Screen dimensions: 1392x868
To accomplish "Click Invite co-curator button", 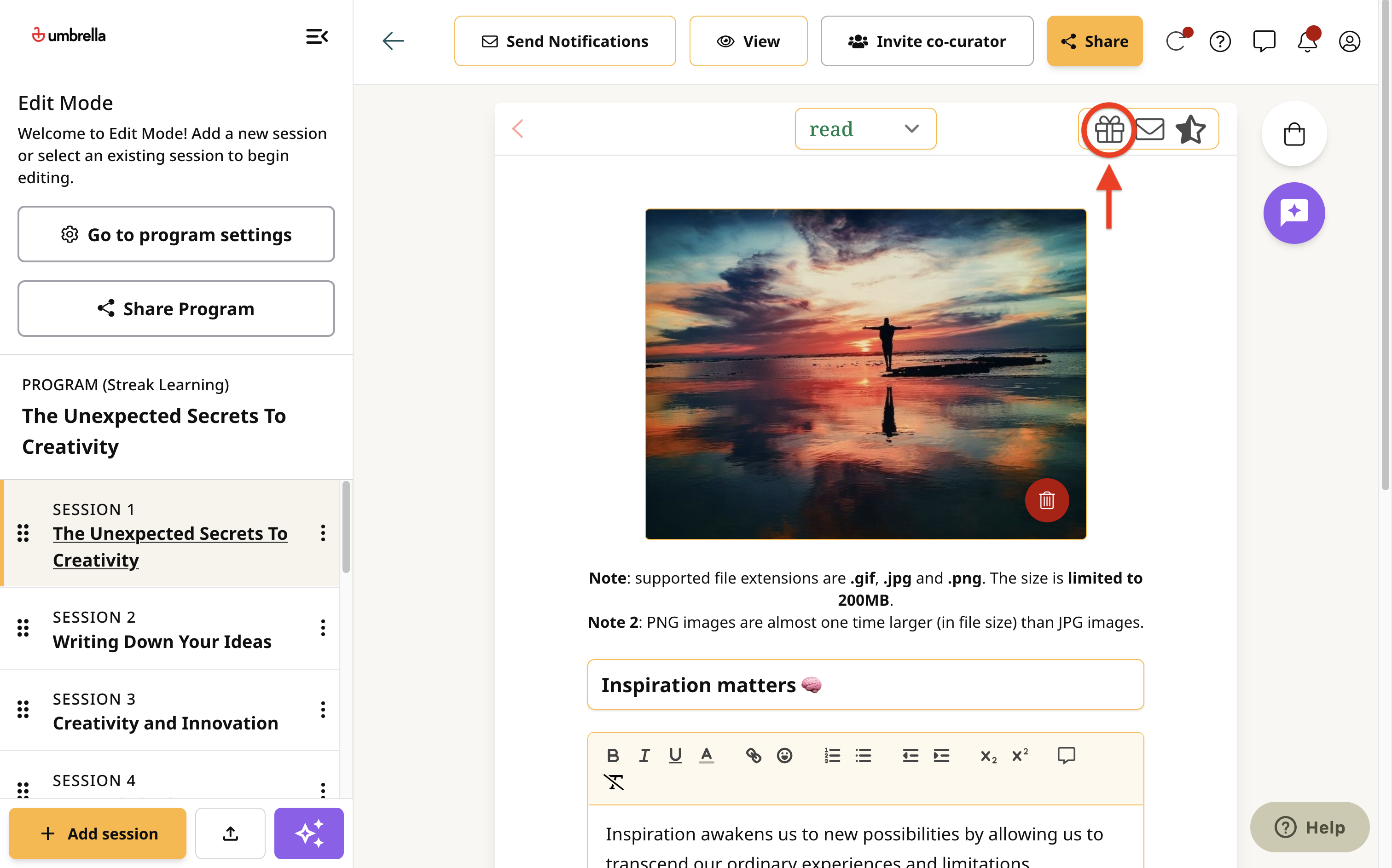I will click(927, 41).
